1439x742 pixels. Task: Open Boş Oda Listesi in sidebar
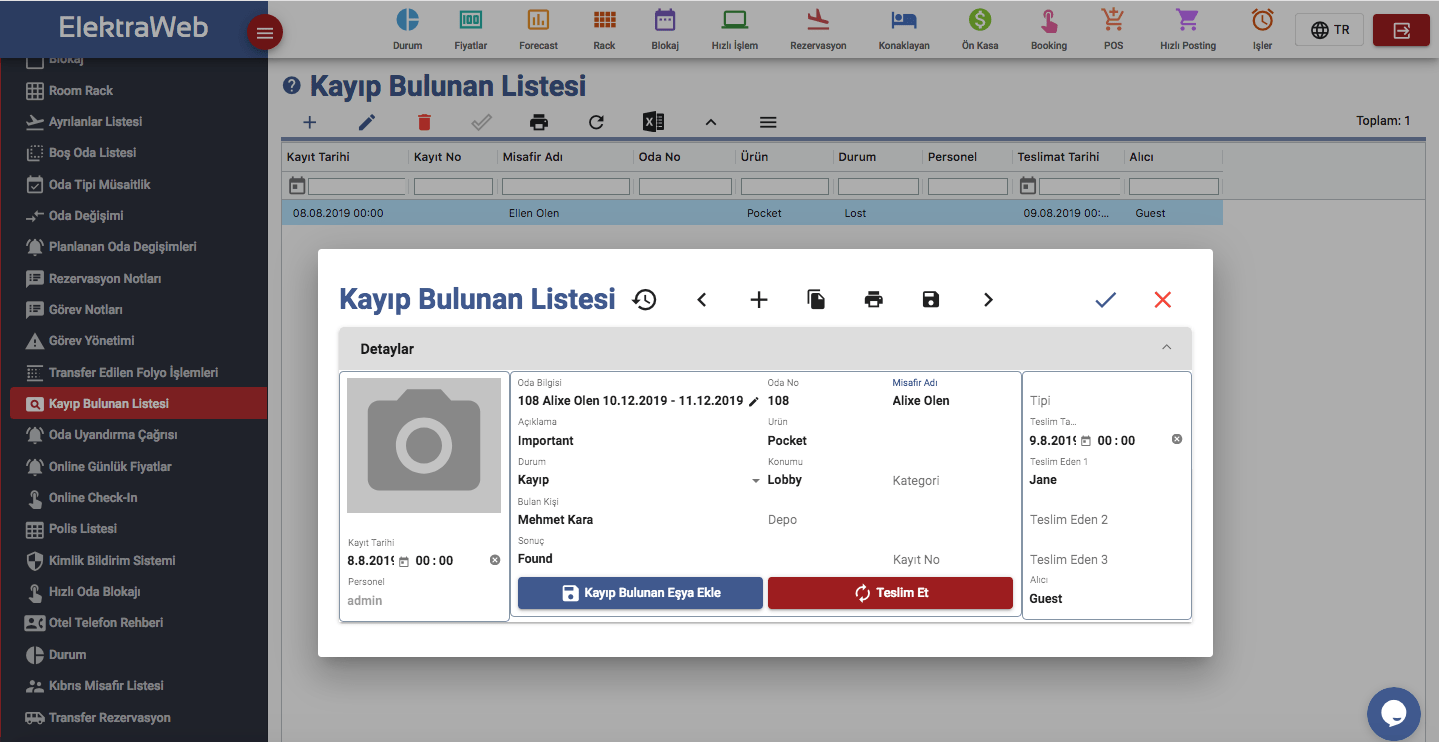point(92,152)
